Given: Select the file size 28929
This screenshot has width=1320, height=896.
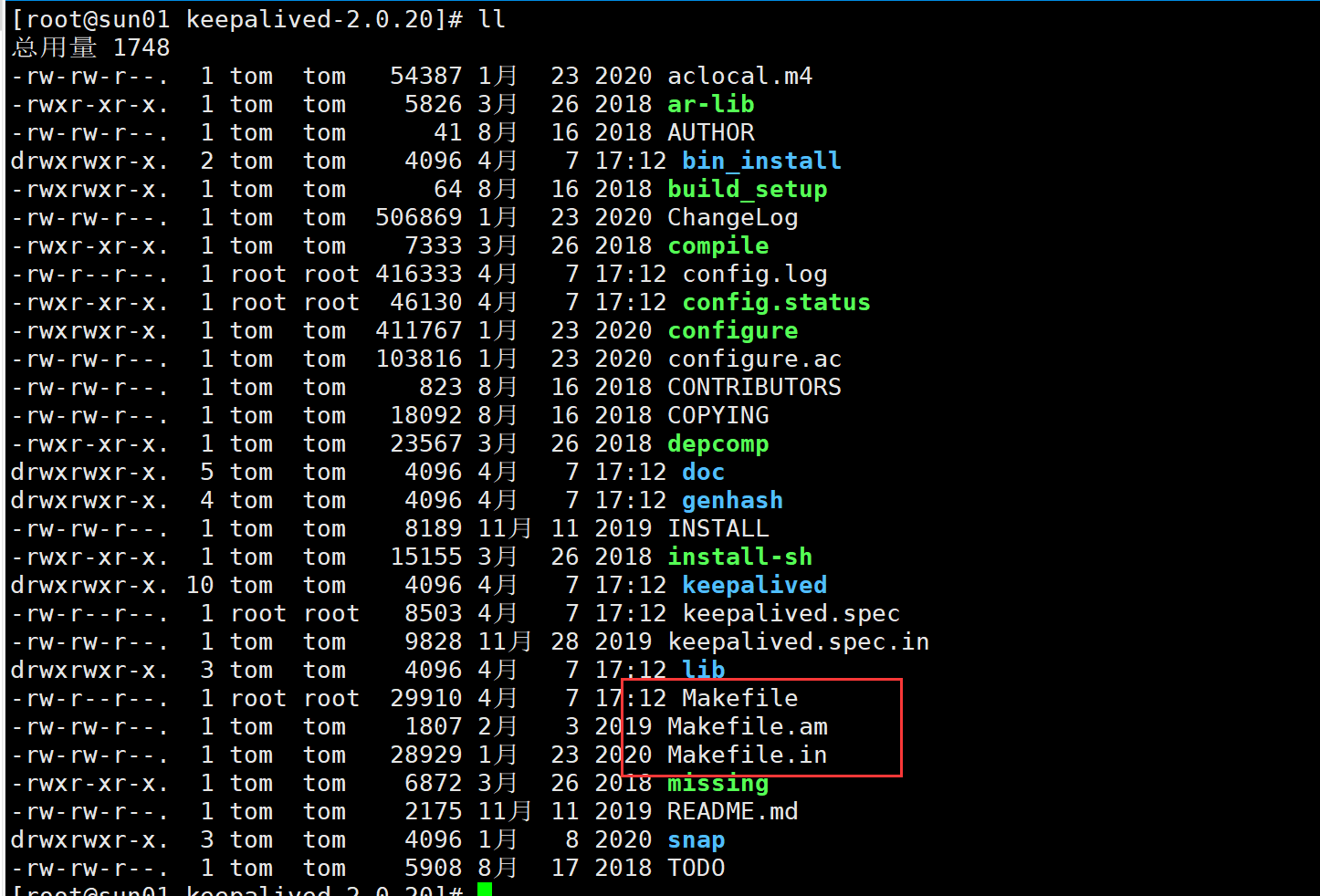Looking at the screenshot, I should 426,755.
